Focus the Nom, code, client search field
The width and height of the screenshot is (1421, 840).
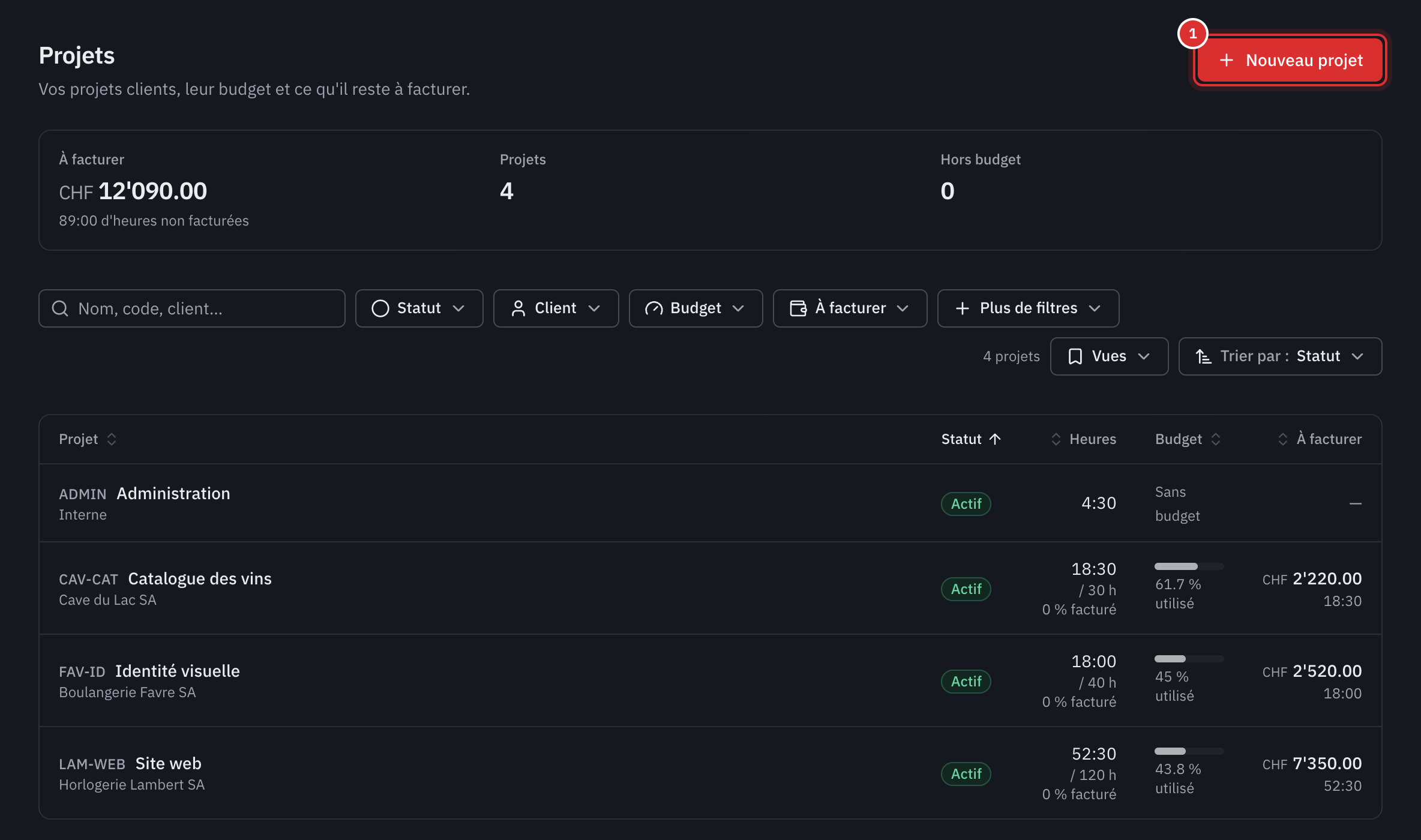192,308
